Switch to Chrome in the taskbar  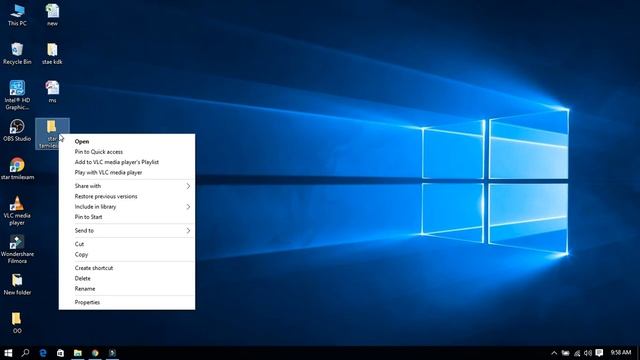(x=95, y=353)
